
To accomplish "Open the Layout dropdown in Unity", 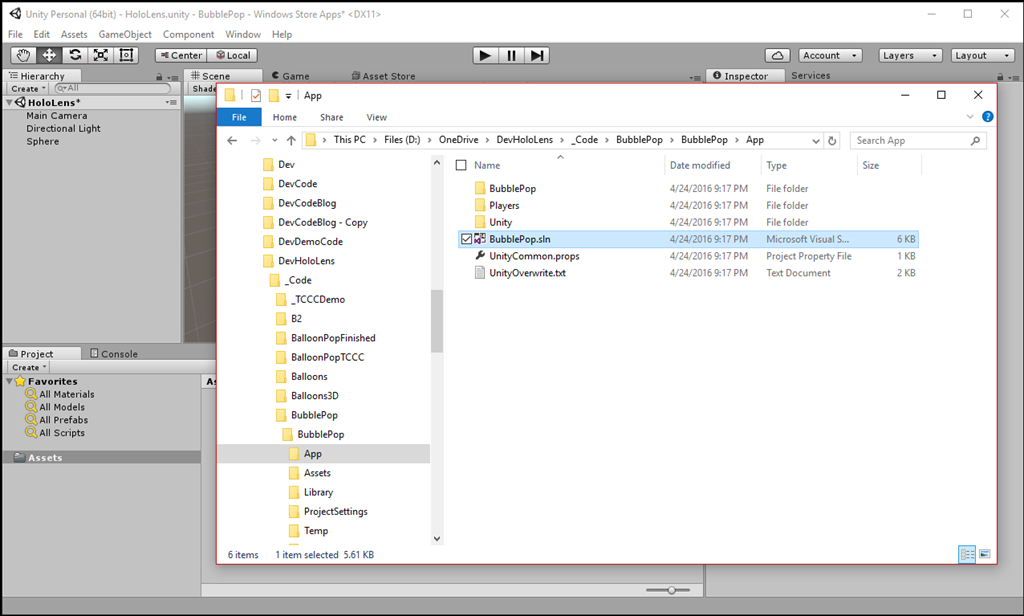I will (983, 56).
